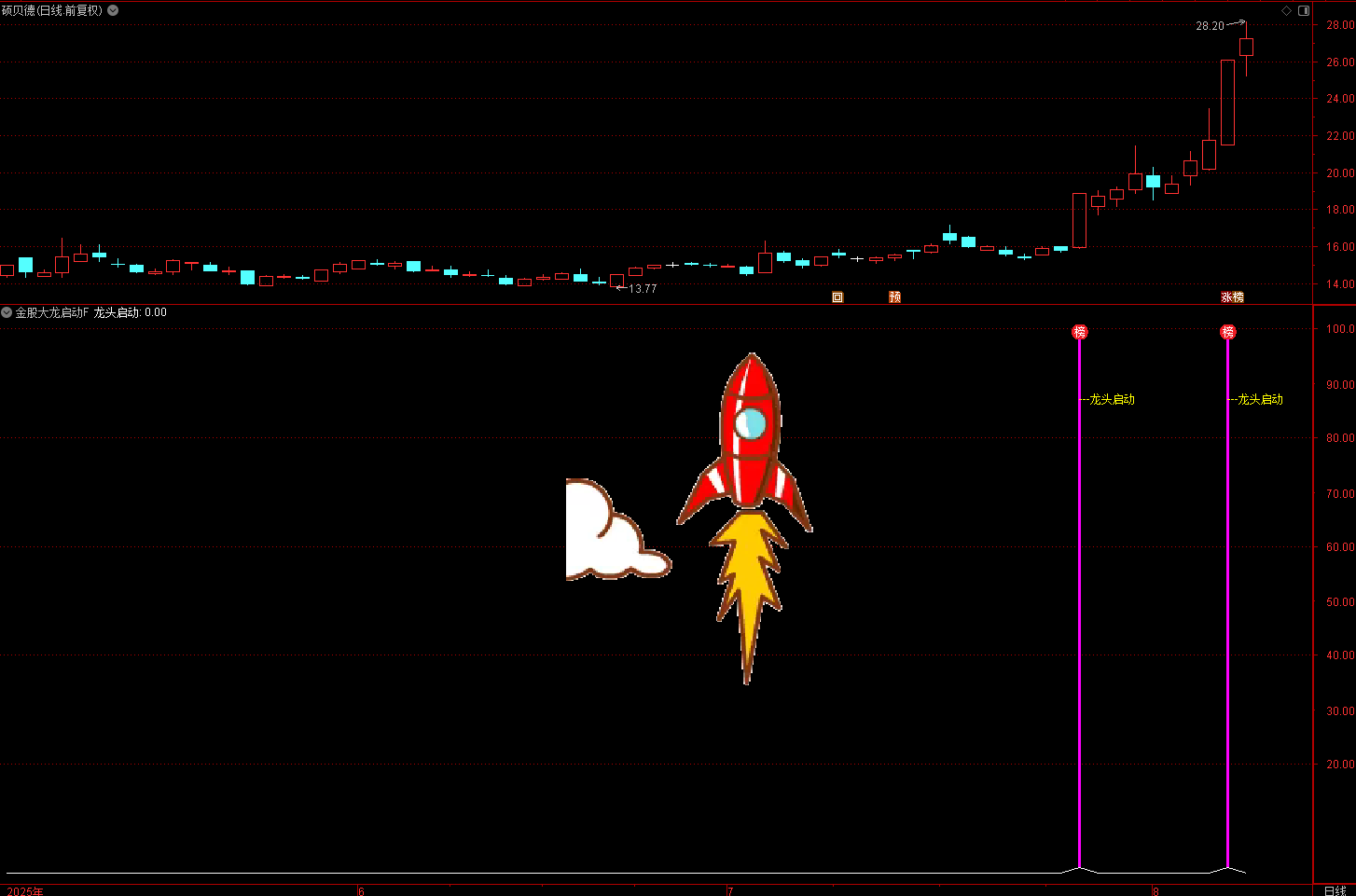Click the 28.20 high price label
The width and height of the screenshot is (1356, 896).
1210,26
